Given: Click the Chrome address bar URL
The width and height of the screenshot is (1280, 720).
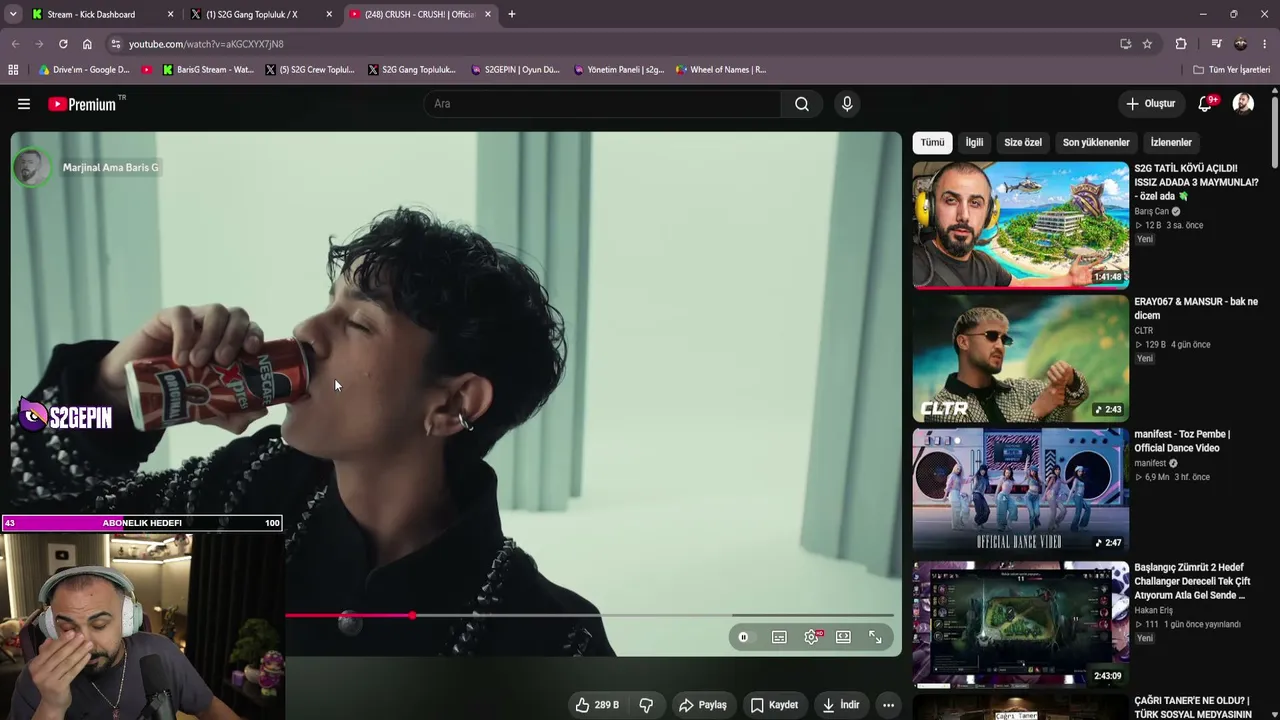Looking at the screenshot, I should [206, 44].
